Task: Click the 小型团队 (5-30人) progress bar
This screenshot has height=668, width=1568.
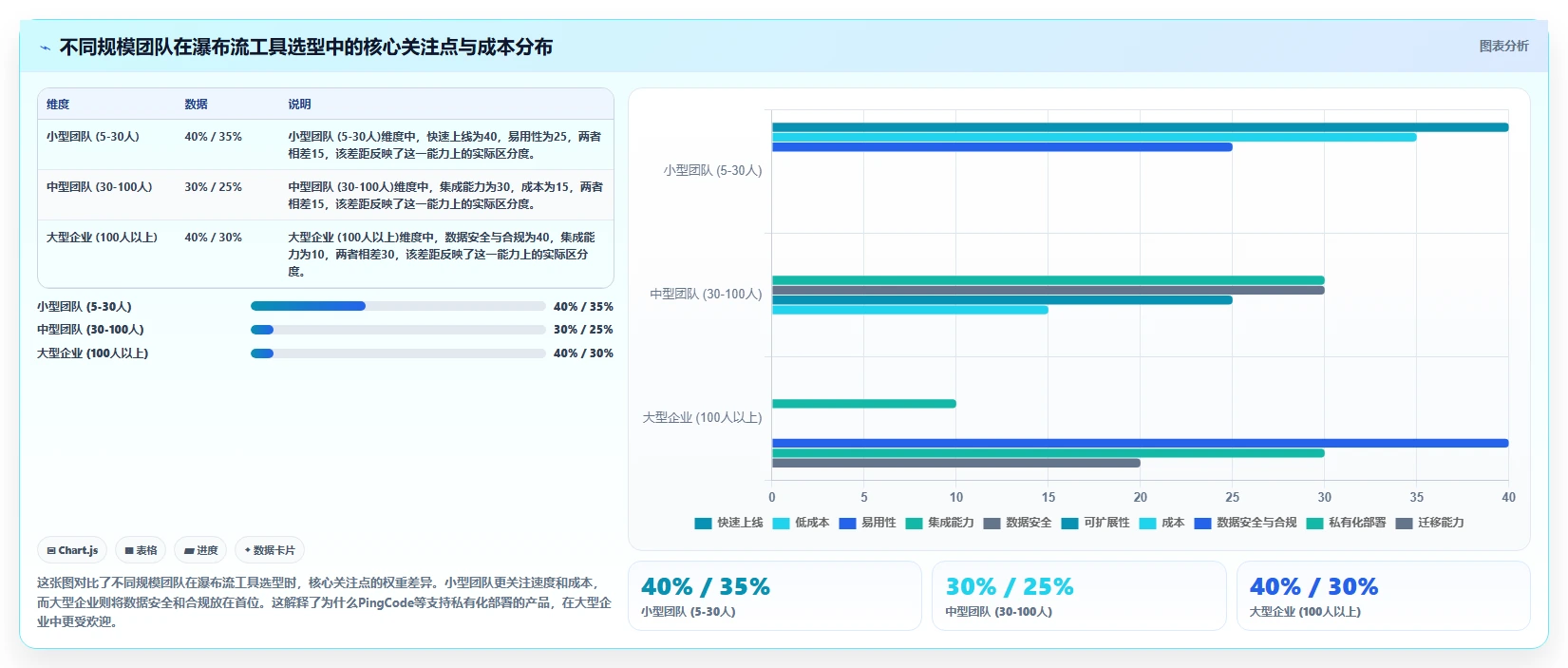Action: coord(398,306)
